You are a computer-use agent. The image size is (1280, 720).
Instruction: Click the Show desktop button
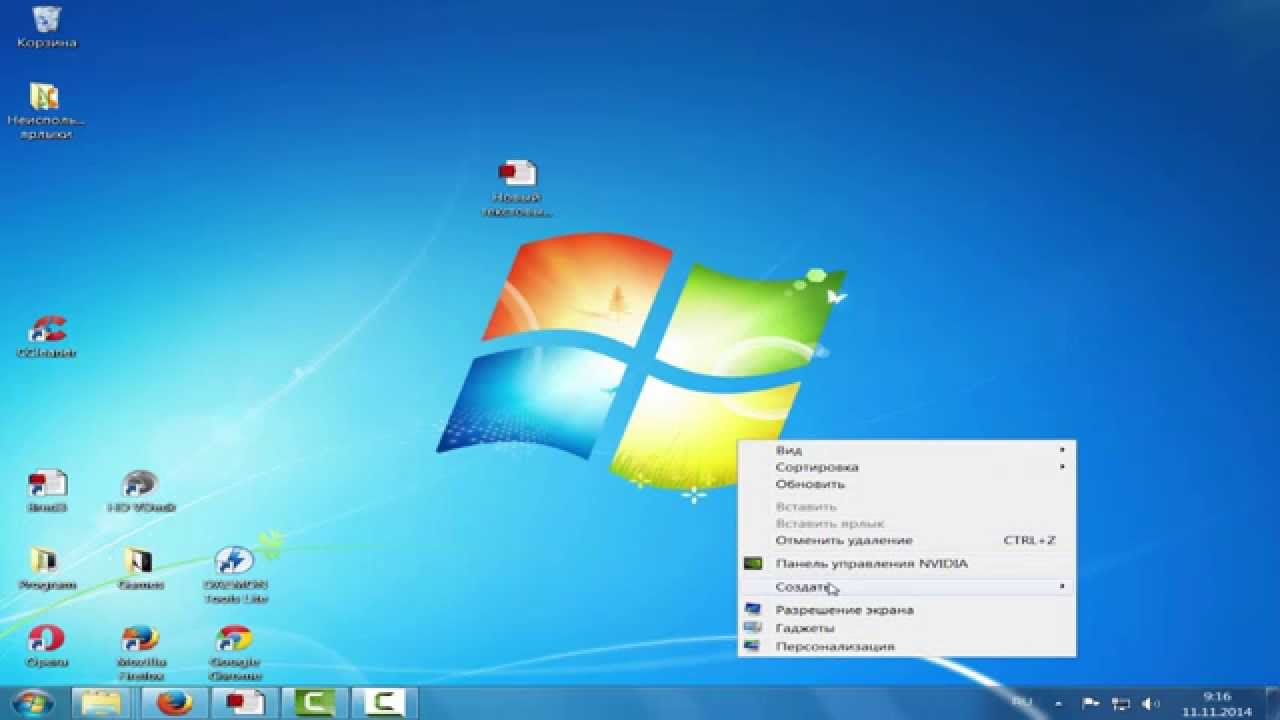pos(1272,703)
